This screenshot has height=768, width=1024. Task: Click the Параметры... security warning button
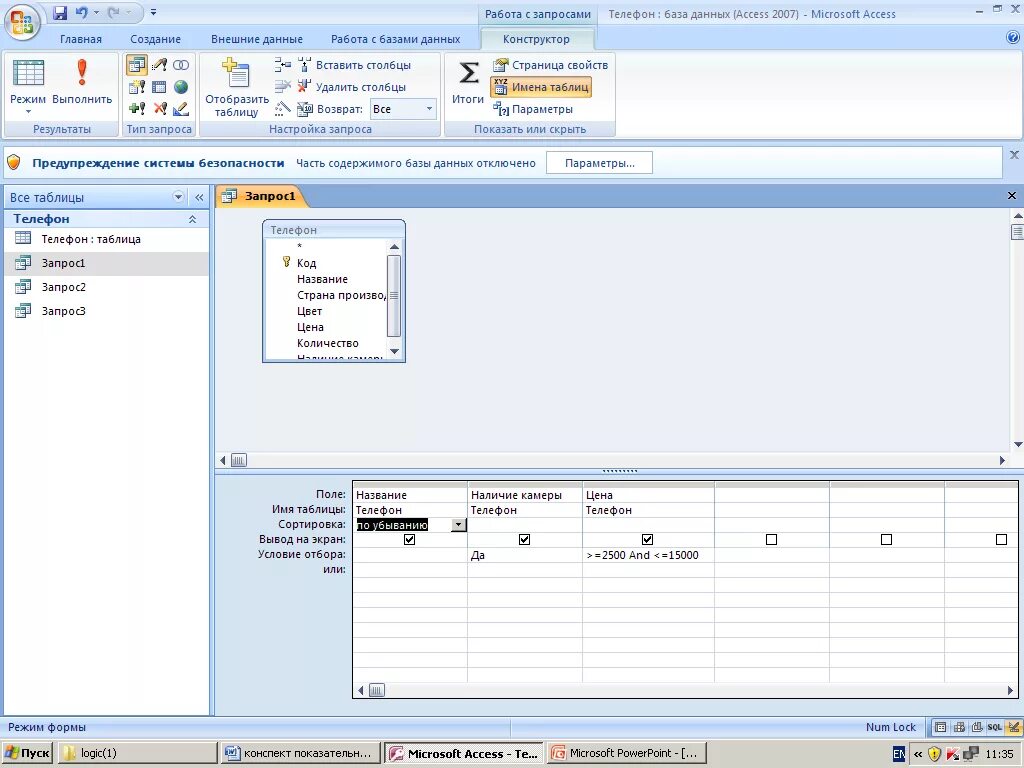pyautogui.click(x=600, y=163)
